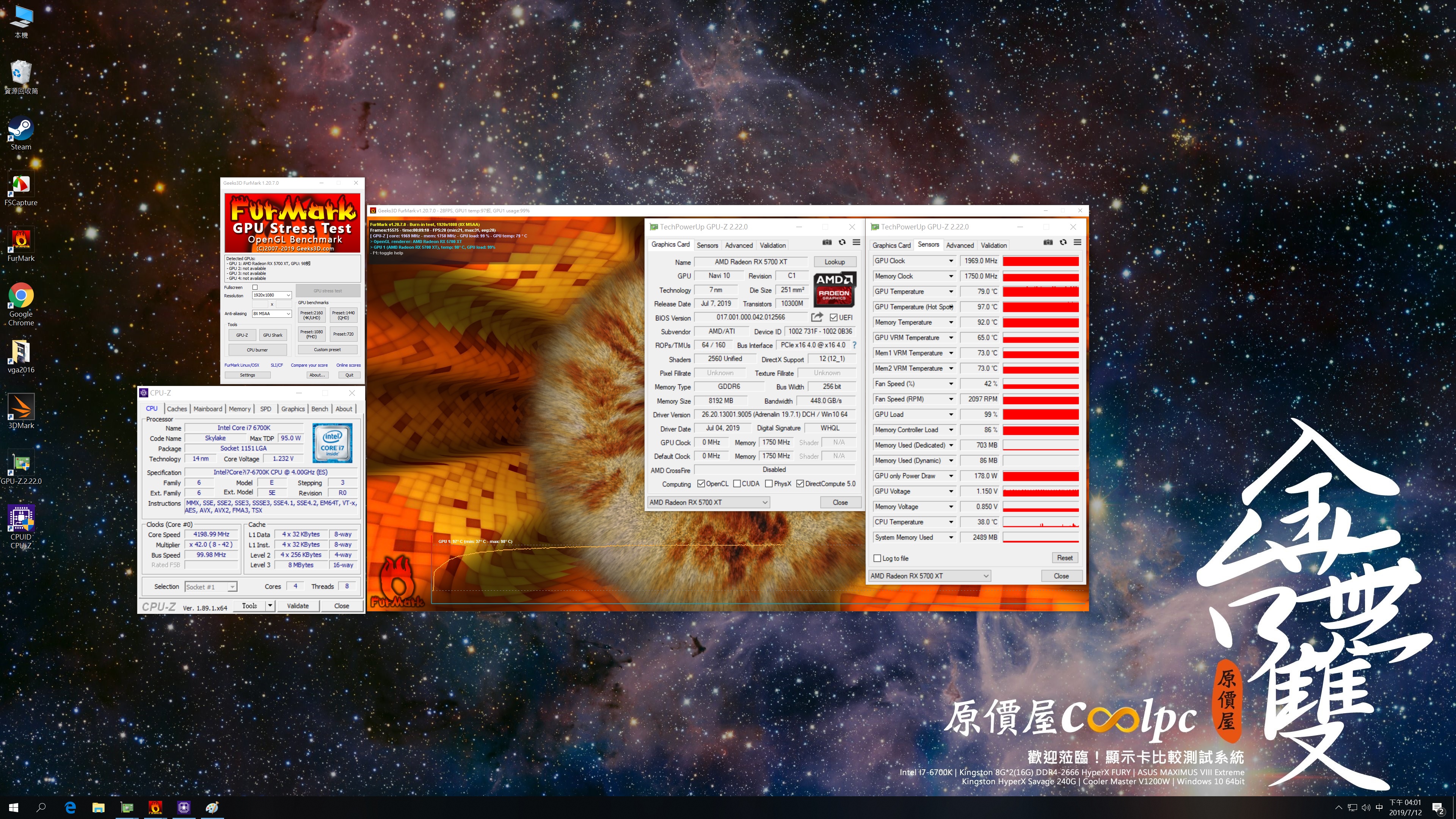Image resolution: width=1456 pixels, height=819 pixels.
Task: Switch to FurMark taskbar button
Action: tap(155, 808)
